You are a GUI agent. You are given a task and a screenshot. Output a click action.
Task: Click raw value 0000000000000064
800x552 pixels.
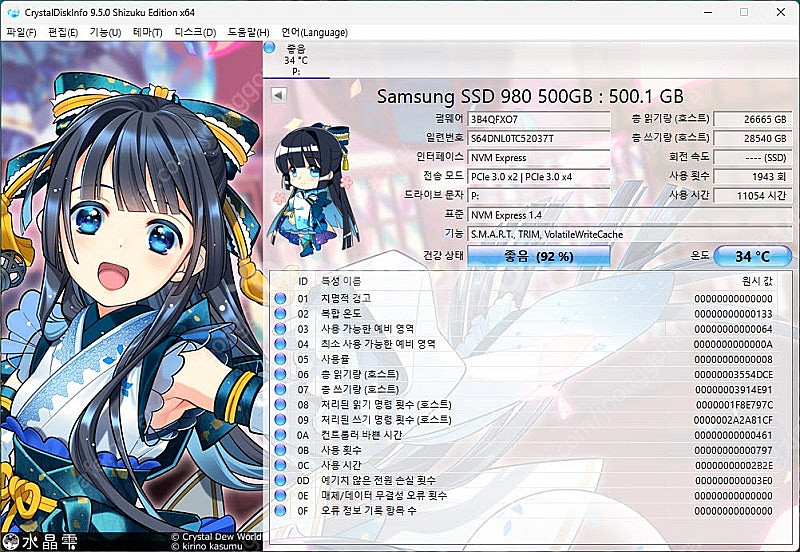(x=733, y=329)
